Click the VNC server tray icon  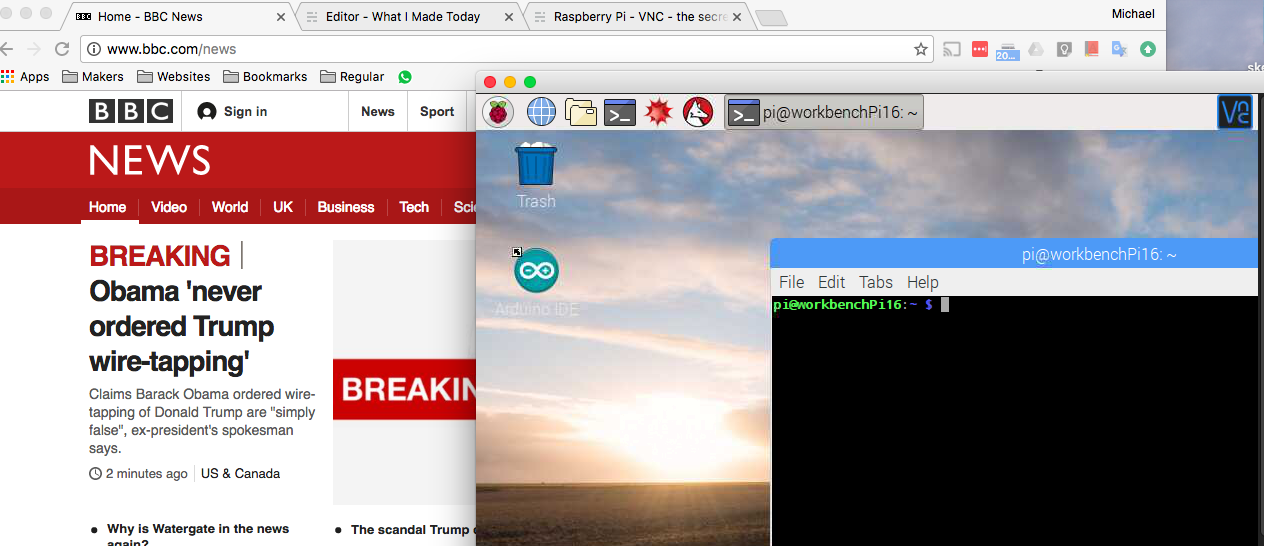[x=1235, y=112]
